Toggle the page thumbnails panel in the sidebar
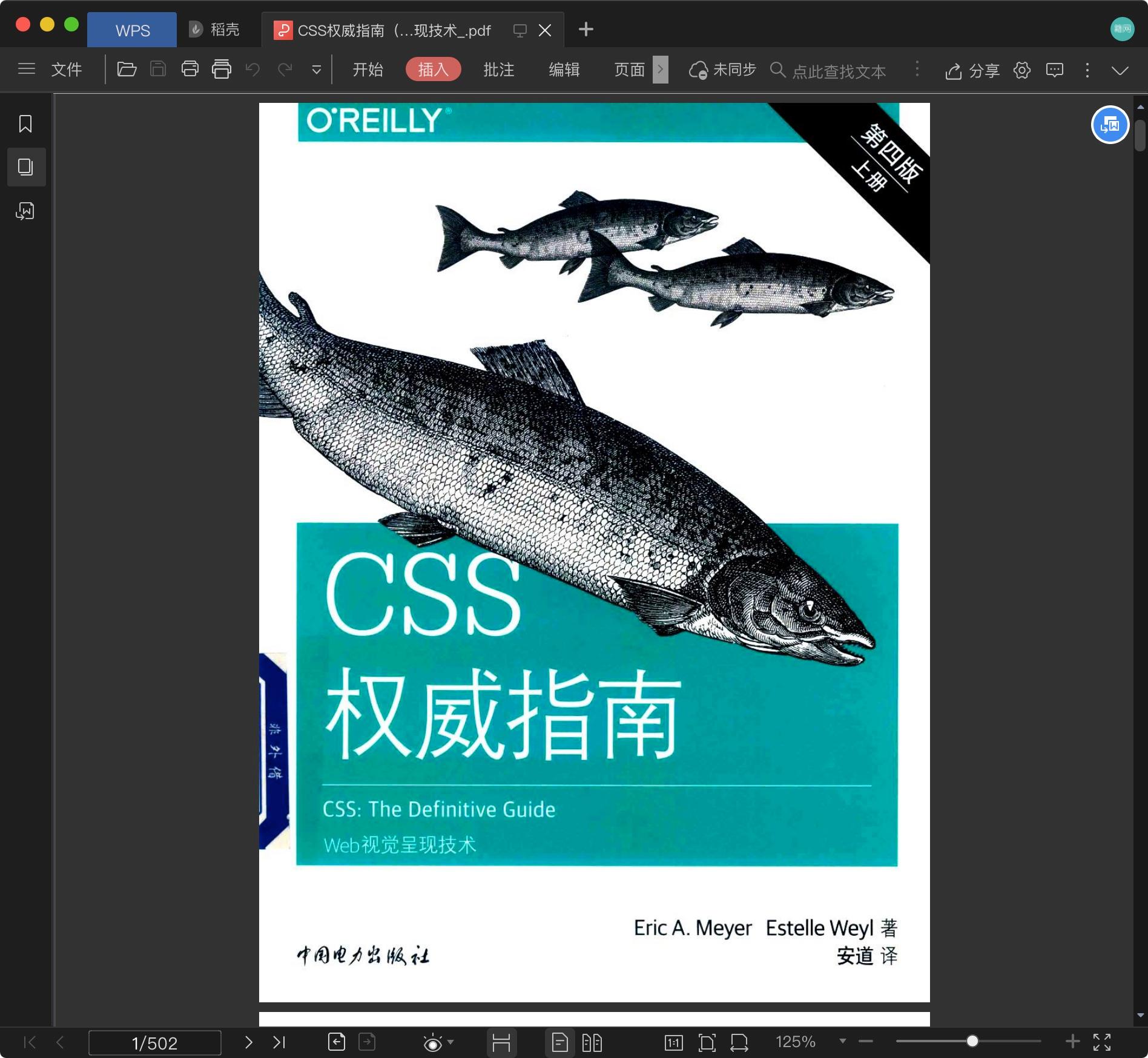This screenshot has height=1058, width=1148. pos(25,167)
